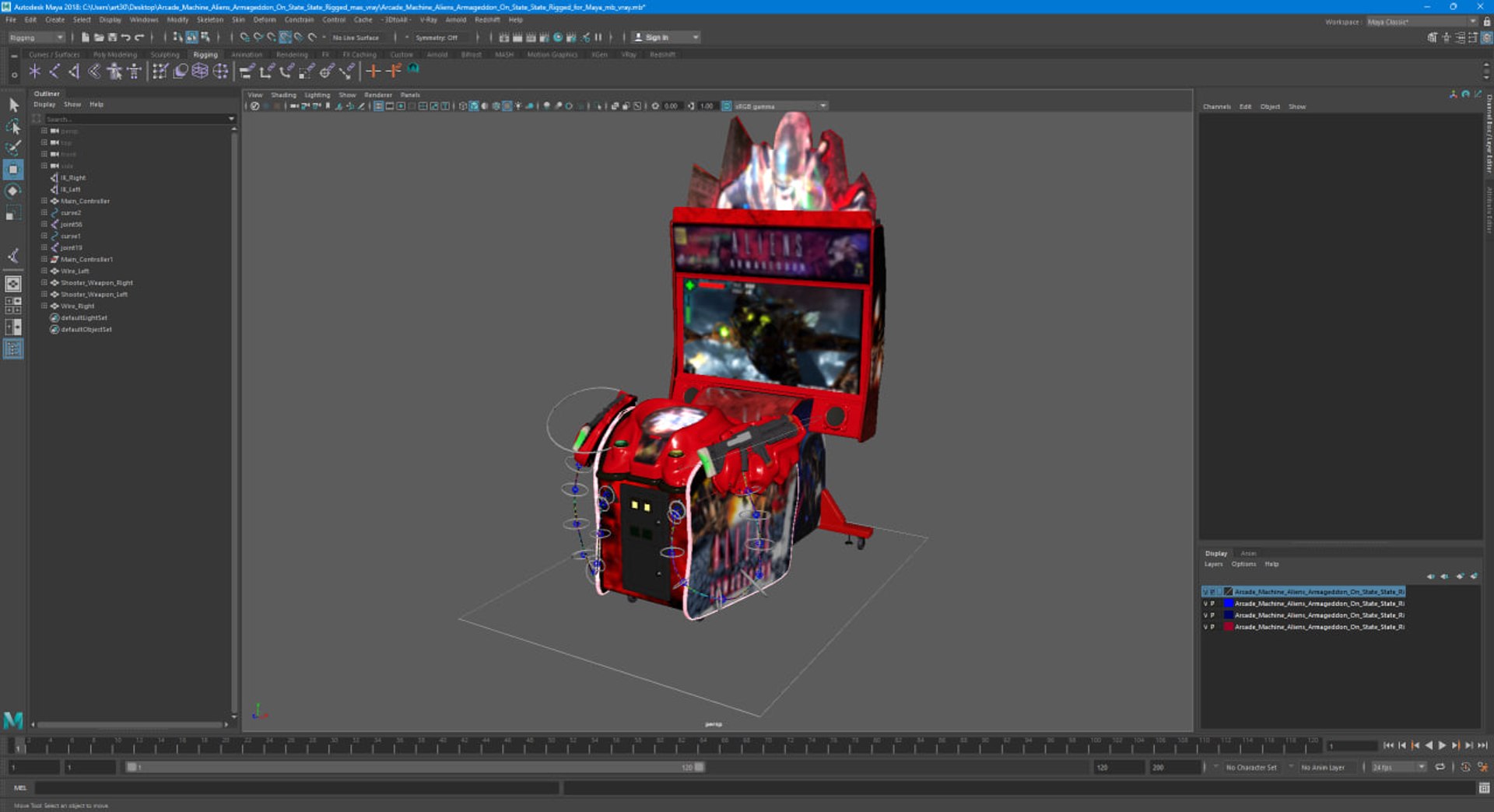
Task: Click the Create Locator shelf icon
Action: tap(35, 72)
